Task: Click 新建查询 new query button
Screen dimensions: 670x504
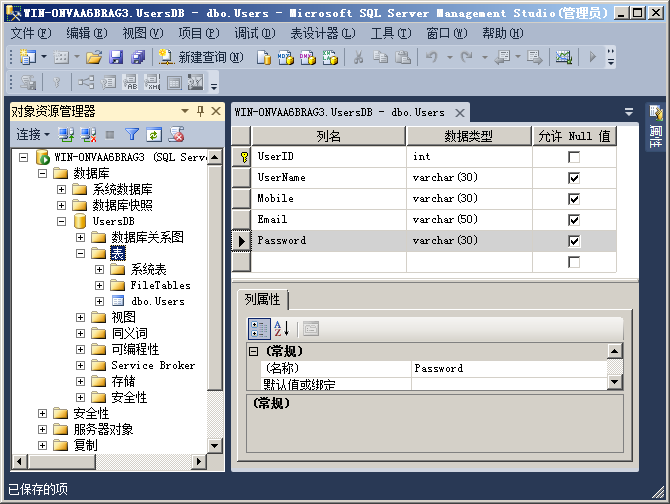Action: pyautogui.click(x=200, y=57)
